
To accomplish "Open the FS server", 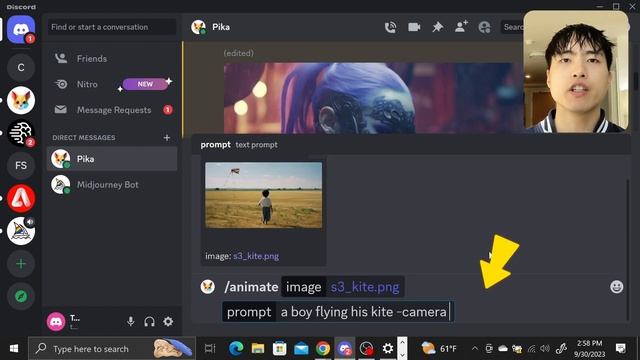I will click(x=21, y=165).
